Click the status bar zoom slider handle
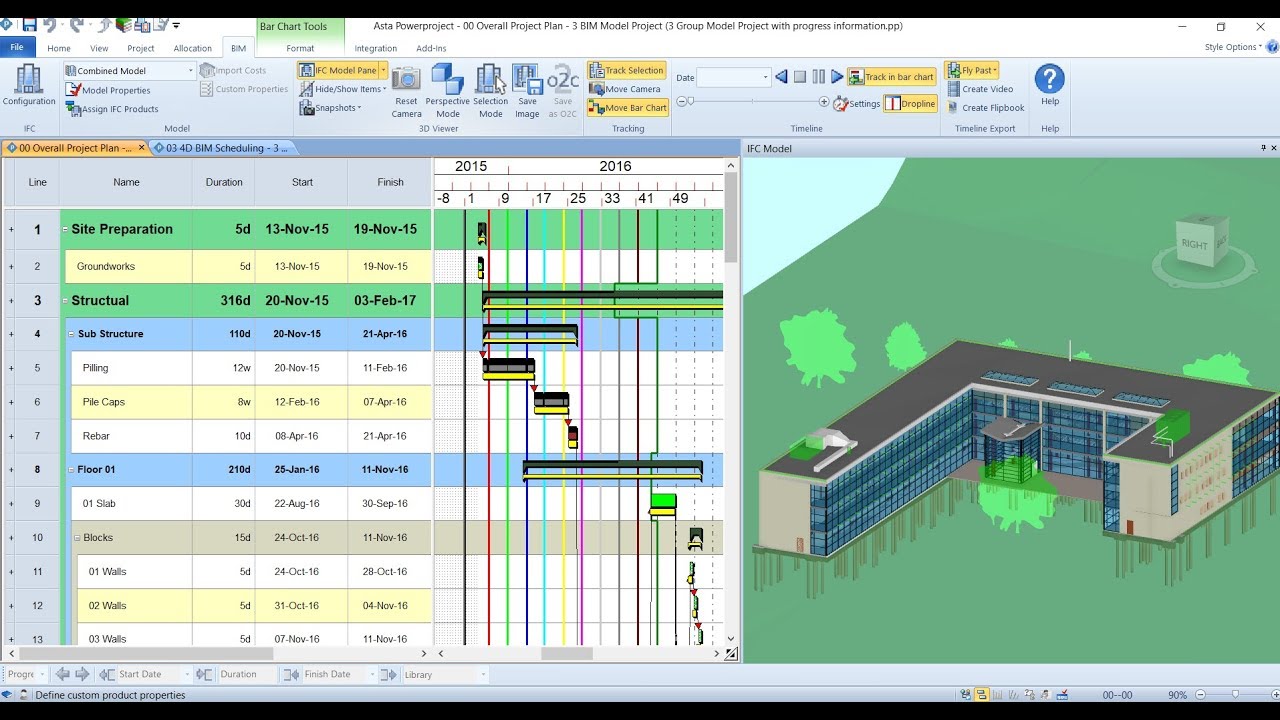This screenshot has width=1280, height=720. [x=1236, y=694]
